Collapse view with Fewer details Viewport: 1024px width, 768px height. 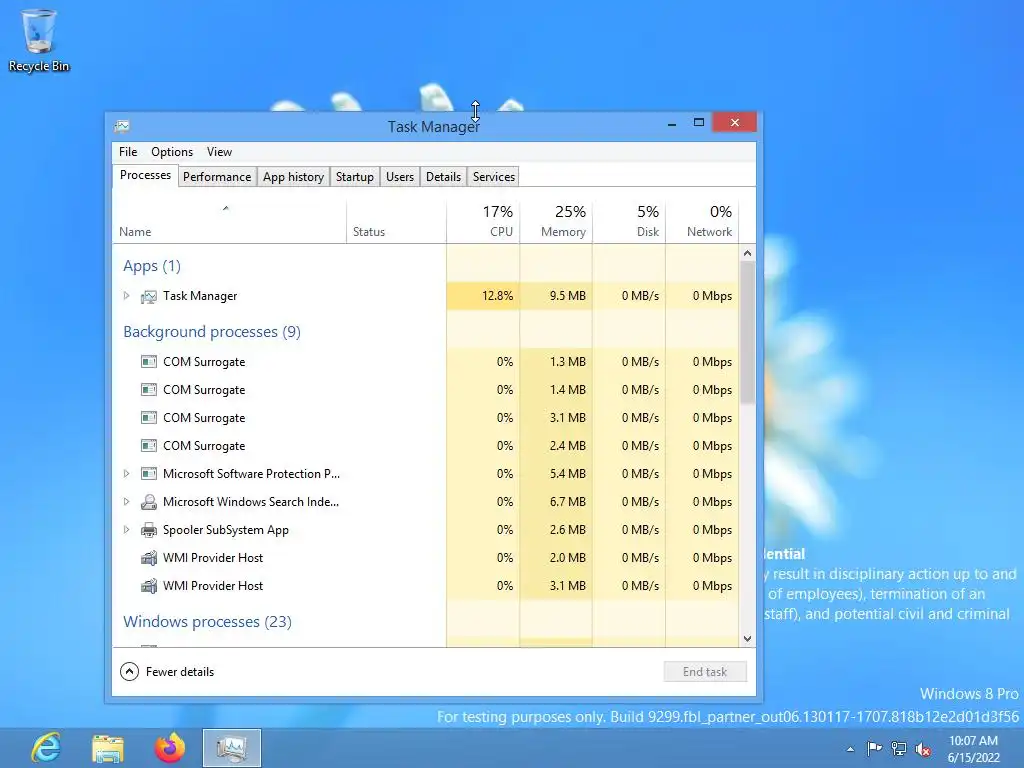pos(167,671)
